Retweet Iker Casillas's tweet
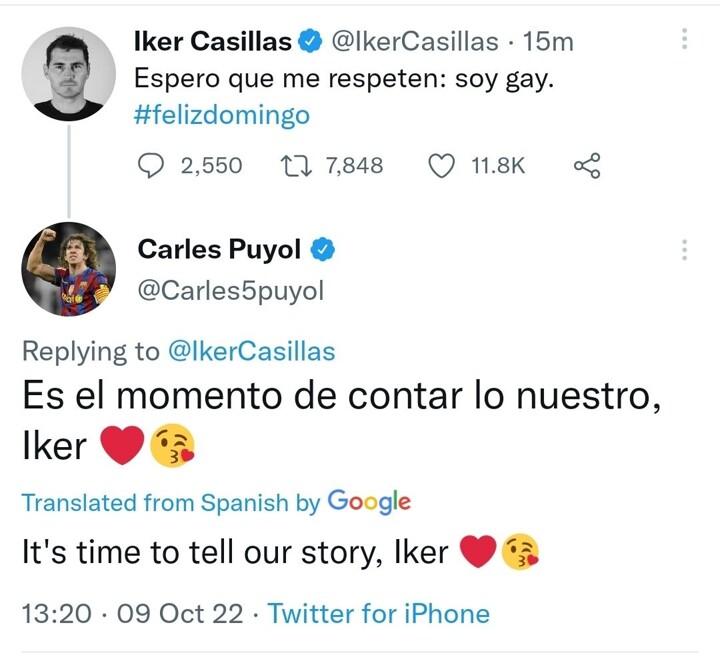The height and width of the screenshot is (661, 720). (297, 165)
